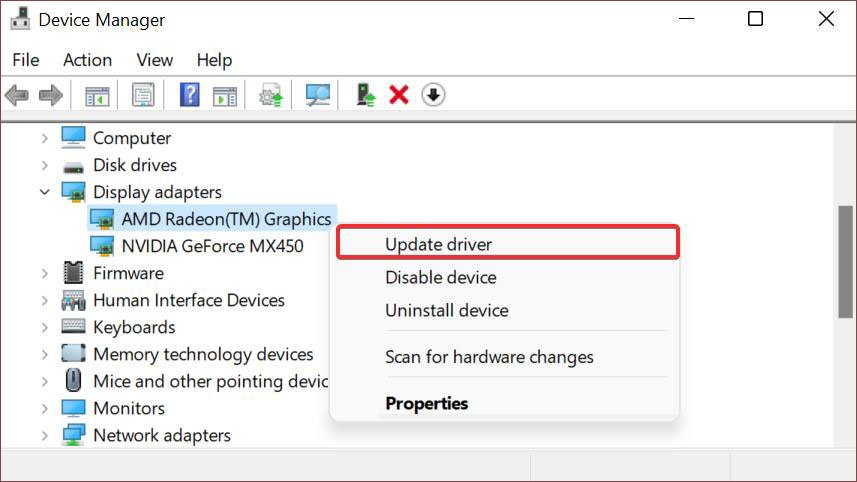Click Scan for hardware changes monitor icon
Image resolution: width=857 pixels, height=482 pixels.
tap(318, 95)
